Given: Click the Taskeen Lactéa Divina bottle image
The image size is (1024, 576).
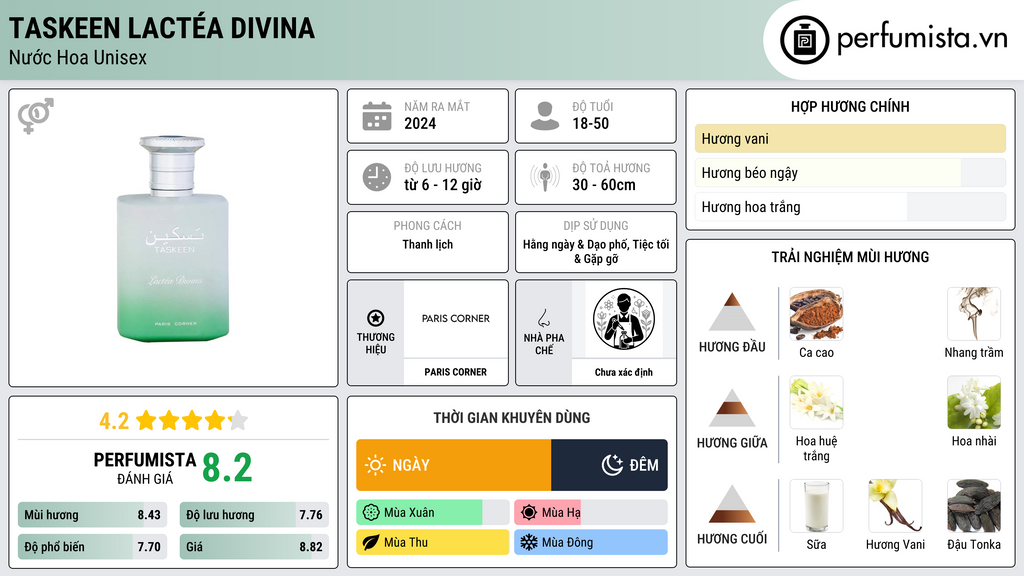Looking at the screenshot, I should (173, 238).
